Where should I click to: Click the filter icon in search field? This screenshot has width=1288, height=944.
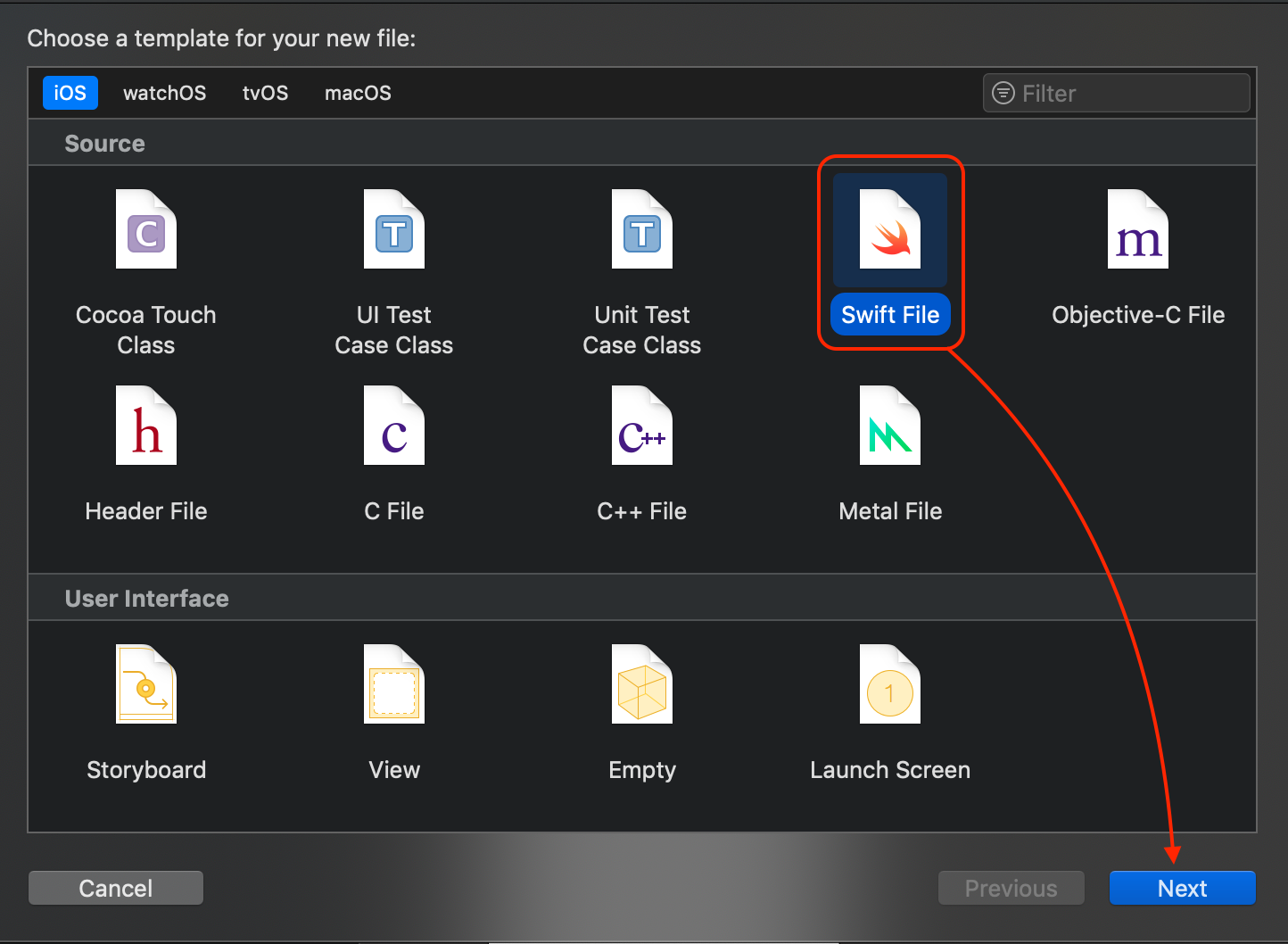1003,93
